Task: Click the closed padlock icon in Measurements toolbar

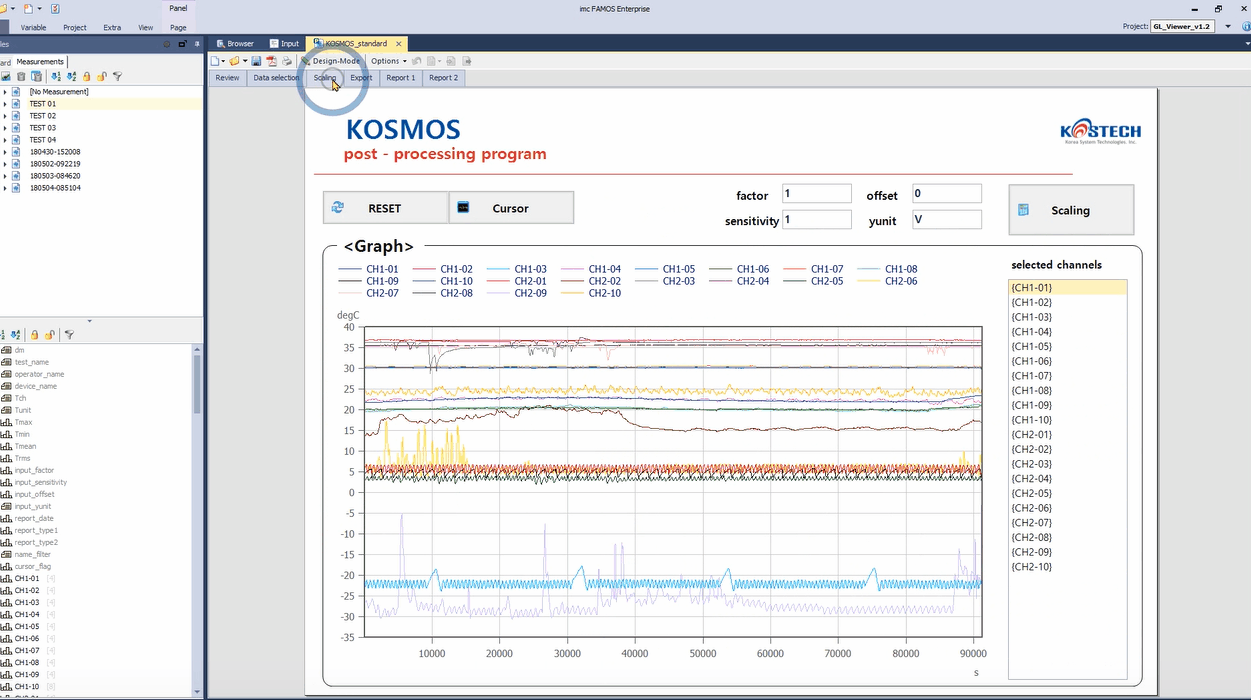Action: tap(87, 76)
